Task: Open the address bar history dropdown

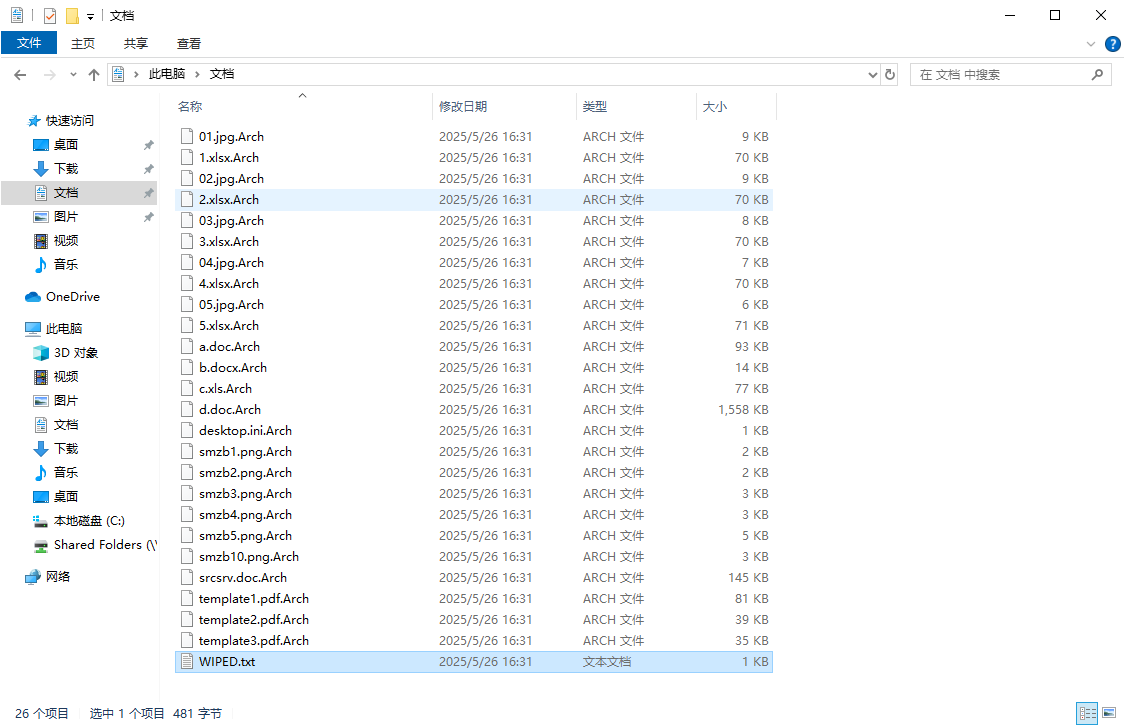Action: click(x=872, y=74)
